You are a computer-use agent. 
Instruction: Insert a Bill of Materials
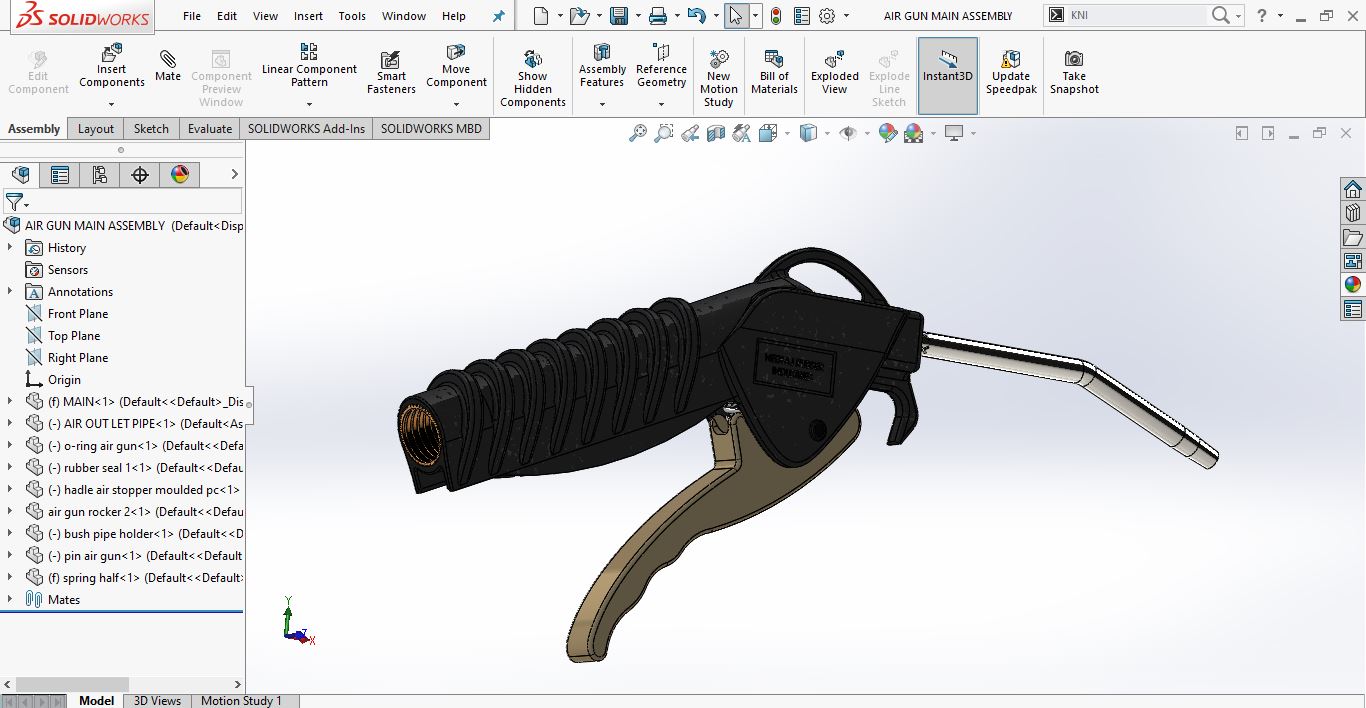[774, 72]
